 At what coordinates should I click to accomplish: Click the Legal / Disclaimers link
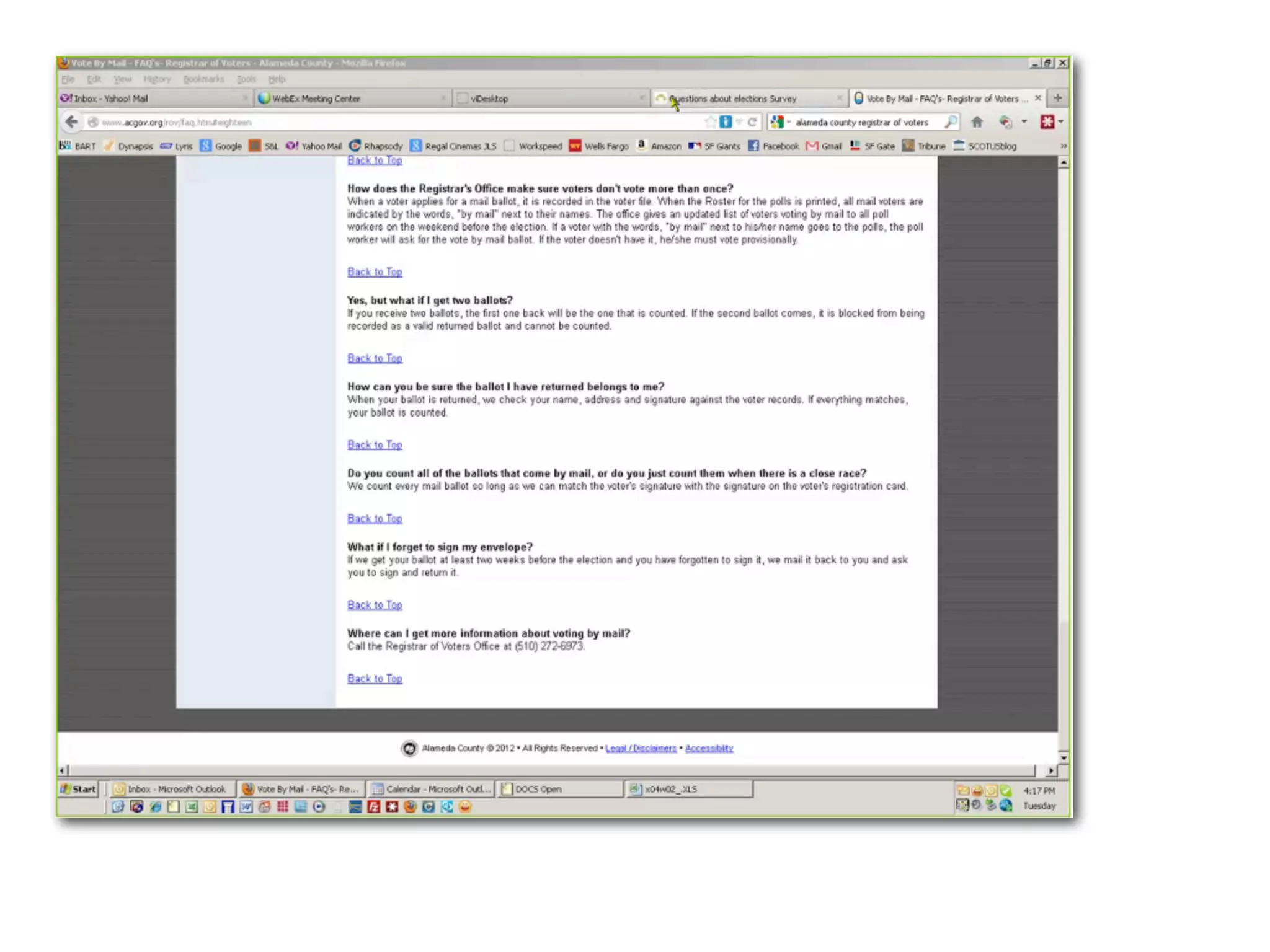[641, 748]
